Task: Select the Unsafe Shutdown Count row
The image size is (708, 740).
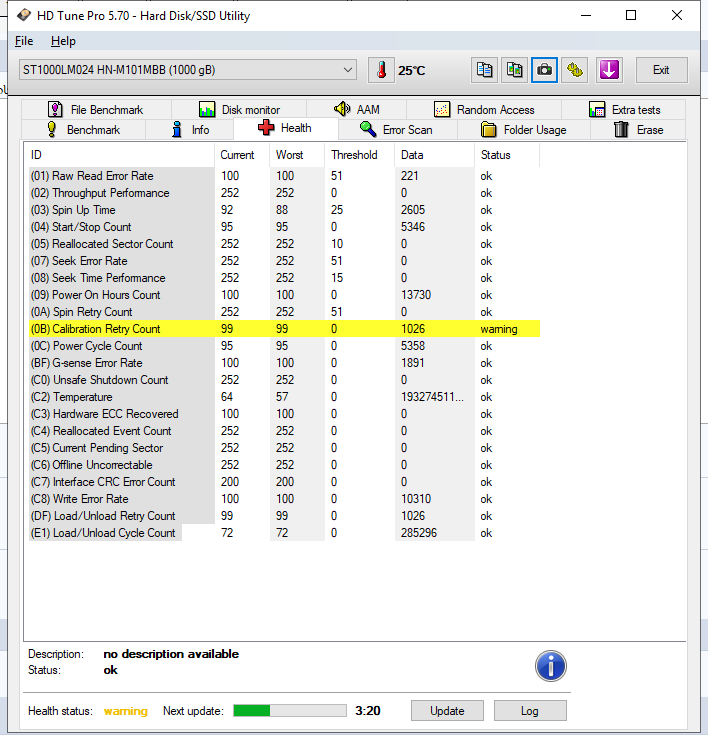Action: point(285,380)
